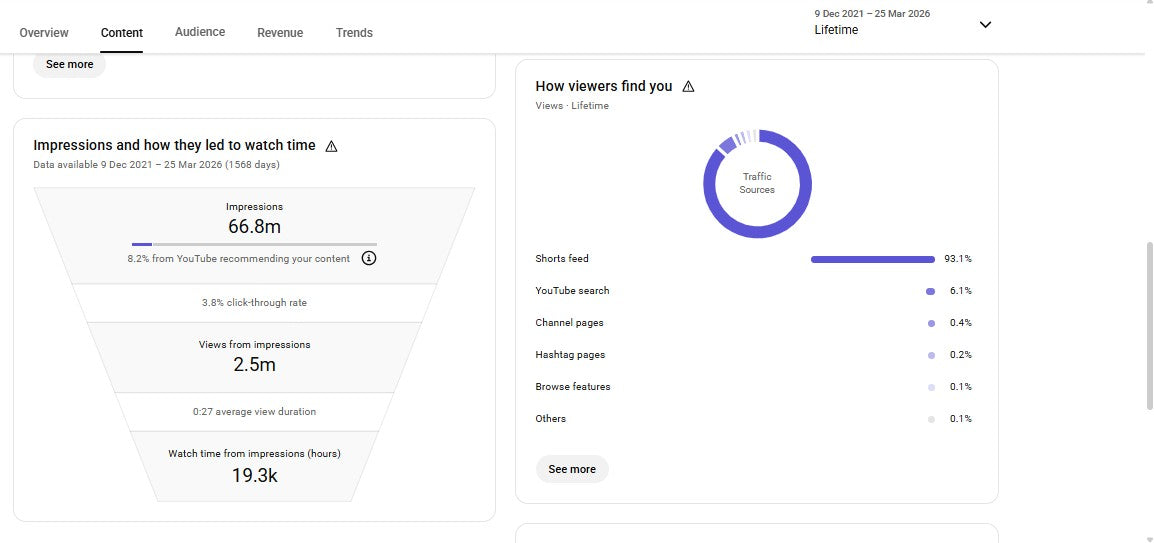Click the Data available 1568 days text
1154x543 pixels.
click(x=156, y=164)
